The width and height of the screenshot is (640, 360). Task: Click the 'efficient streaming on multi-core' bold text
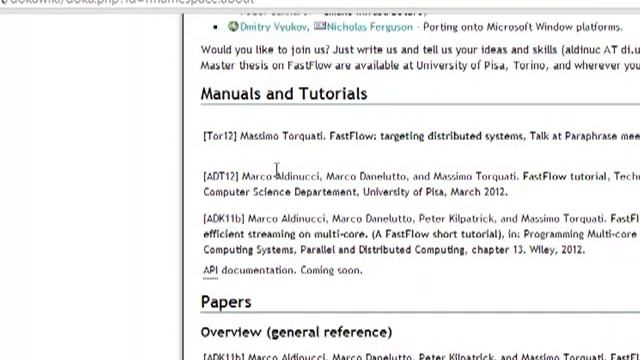click(285, 234)
